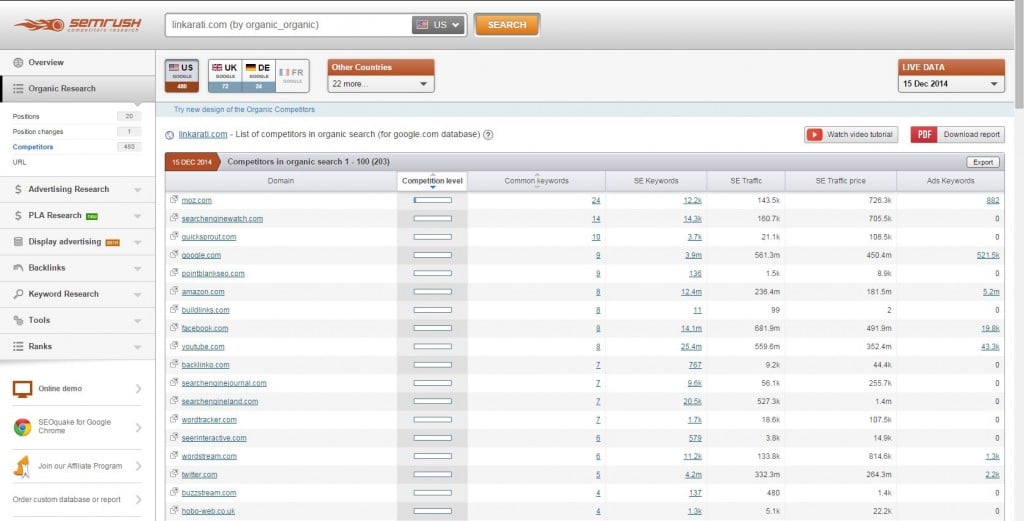
Task: Click competition level bar for moz.com
Action: click(x=432, y=200)
